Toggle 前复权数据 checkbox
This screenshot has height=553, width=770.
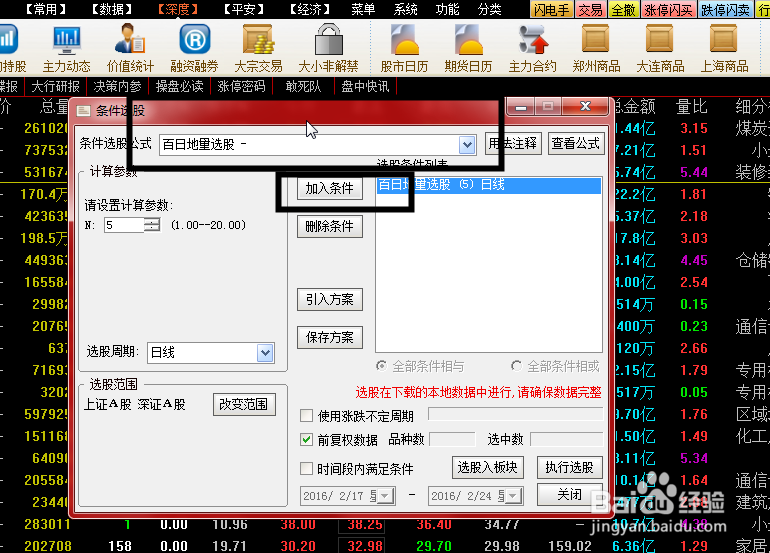[306, 440]
